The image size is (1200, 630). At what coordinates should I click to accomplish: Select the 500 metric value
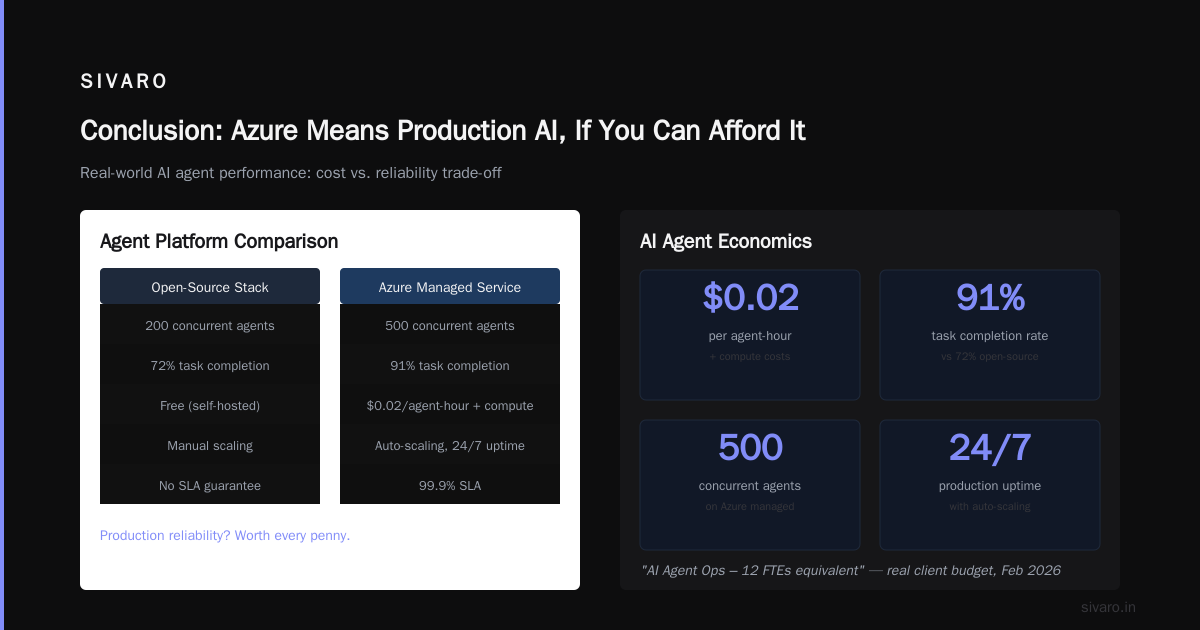(750, 448)
